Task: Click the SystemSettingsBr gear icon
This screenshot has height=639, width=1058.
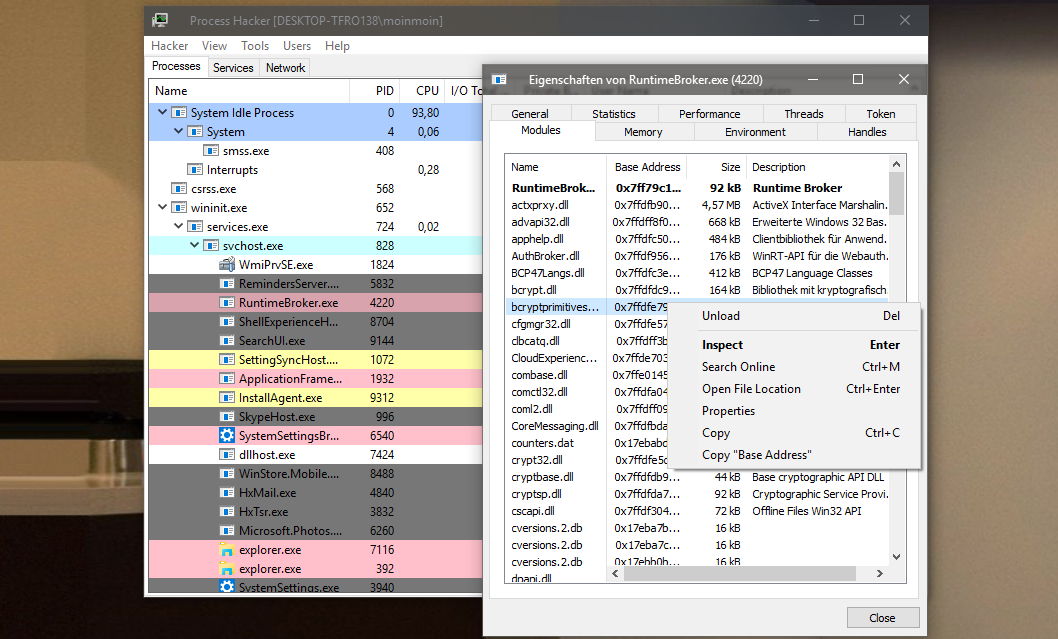Action: [227, 435]
